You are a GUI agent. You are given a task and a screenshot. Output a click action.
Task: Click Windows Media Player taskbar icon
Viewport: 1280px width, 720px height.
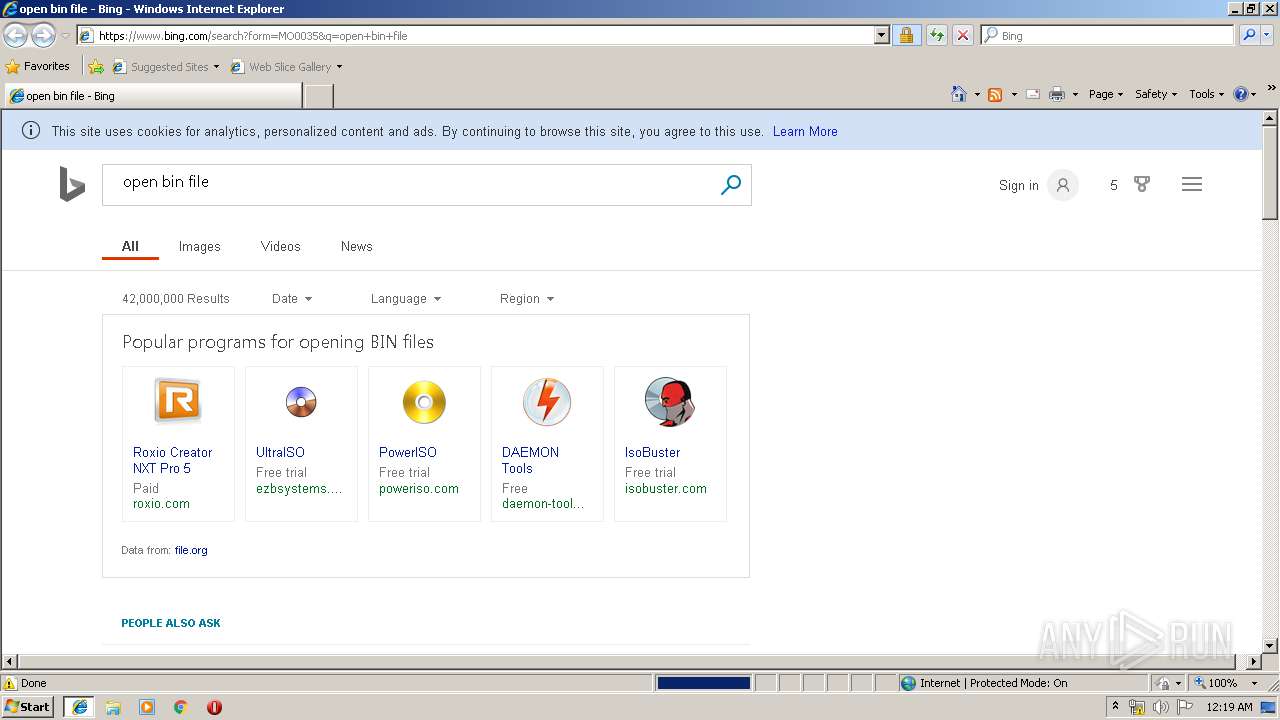[x=147, y=707]
